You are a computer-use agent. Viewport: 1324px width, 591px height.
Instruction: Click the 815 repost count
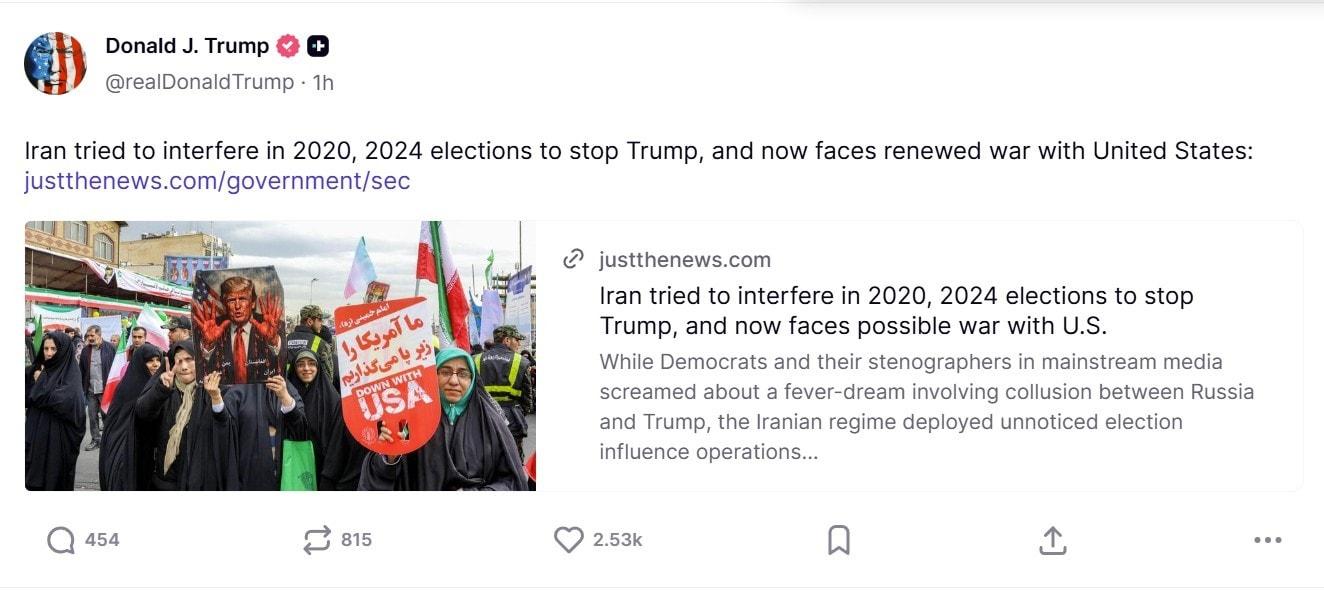coord(356,540)
